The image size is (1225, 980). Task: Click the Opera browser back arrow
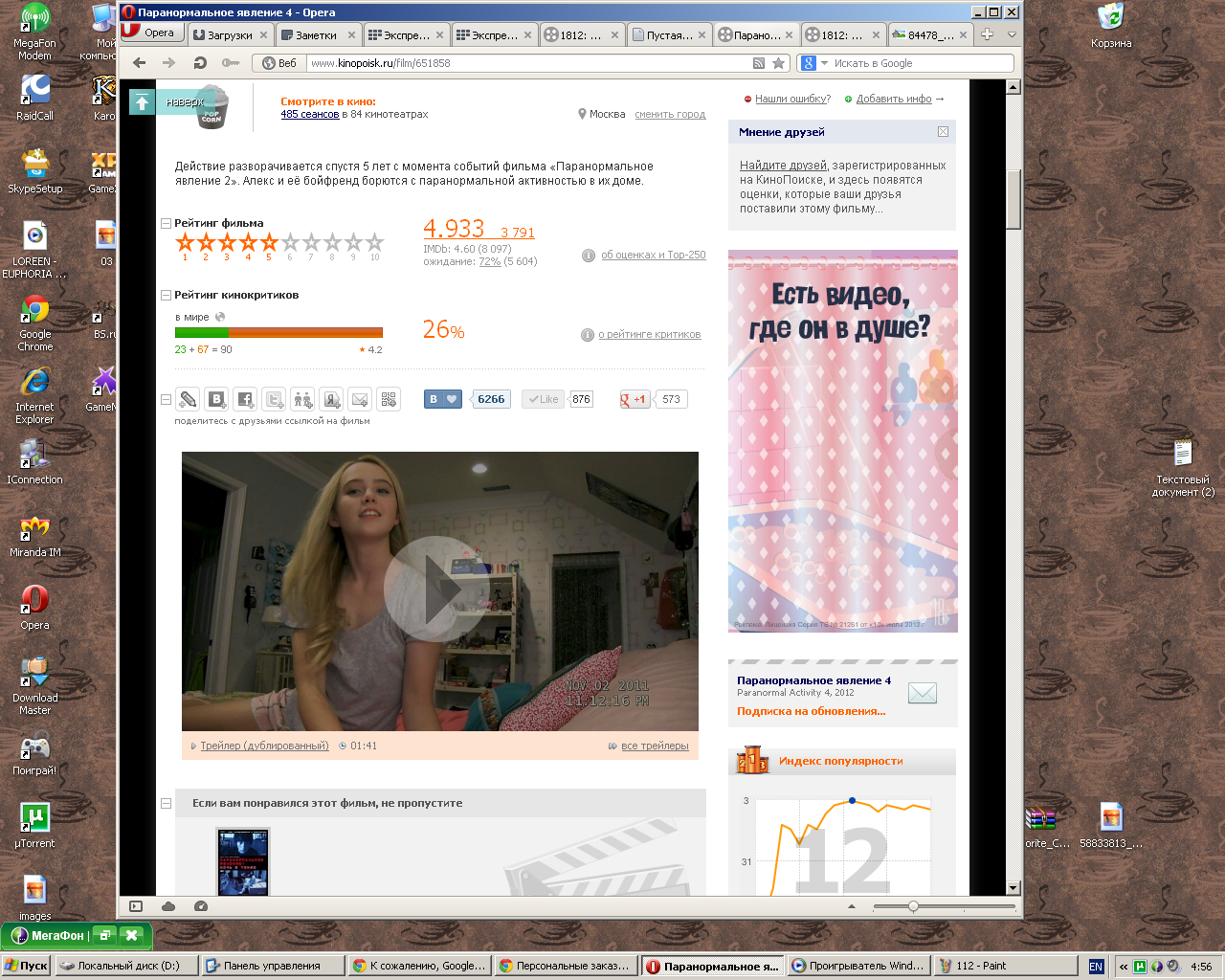[x=140, y=63]
